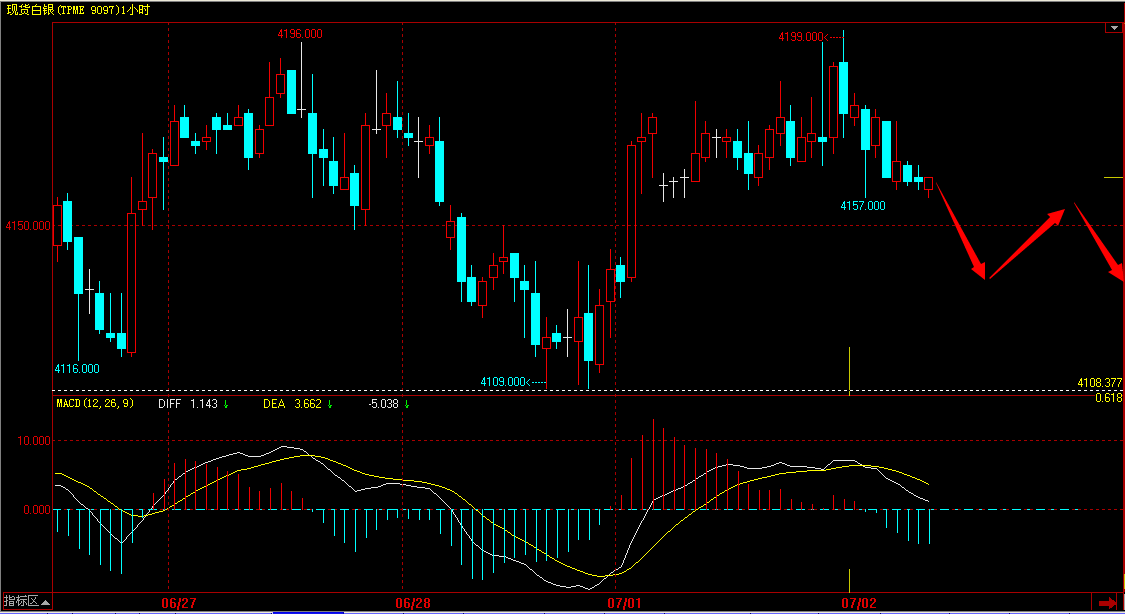Click the 4196.000 peak price label

tap(299, 34)
